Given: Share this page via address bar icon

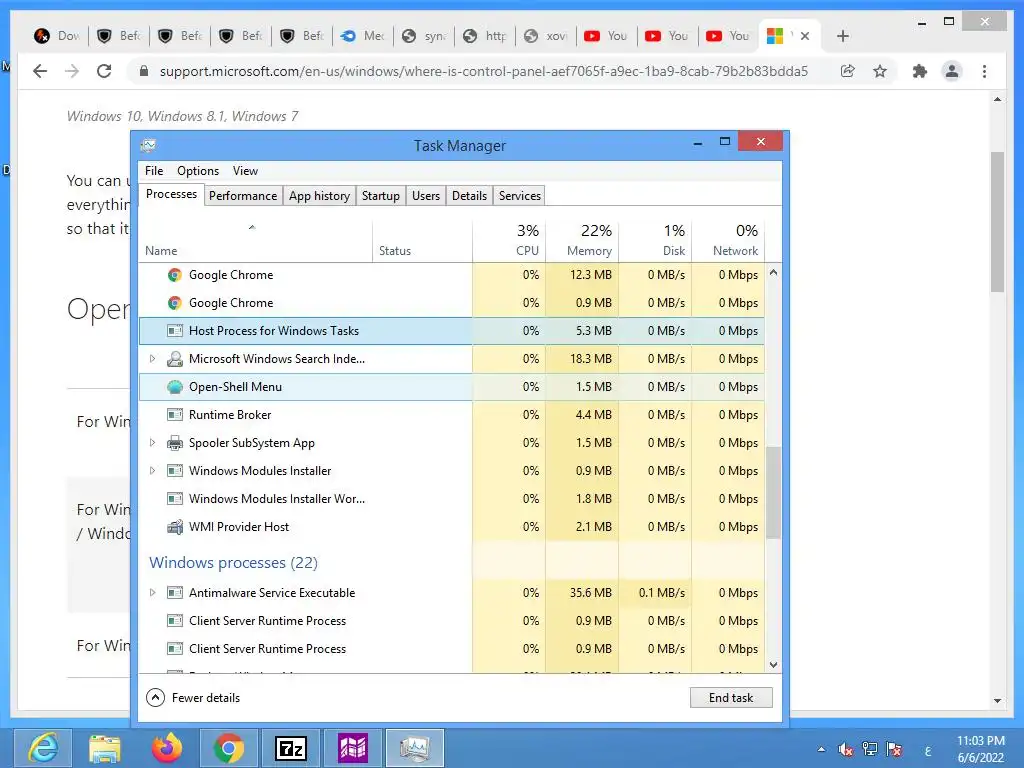Looking at the screenshot, I should [x=848, y=71].
